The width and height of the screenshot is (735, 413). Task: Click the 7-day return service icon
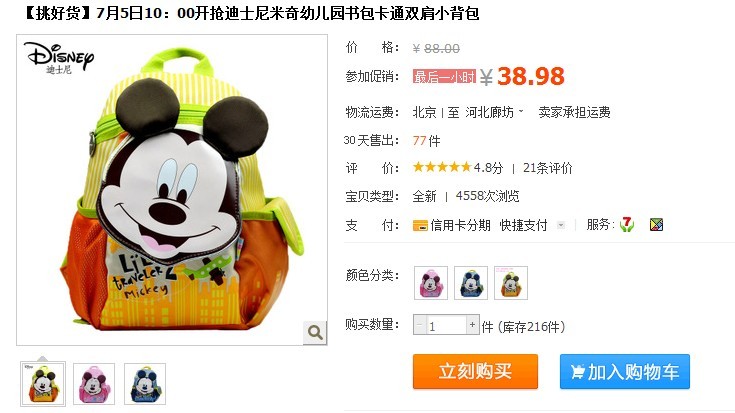[x=627, y=225]
